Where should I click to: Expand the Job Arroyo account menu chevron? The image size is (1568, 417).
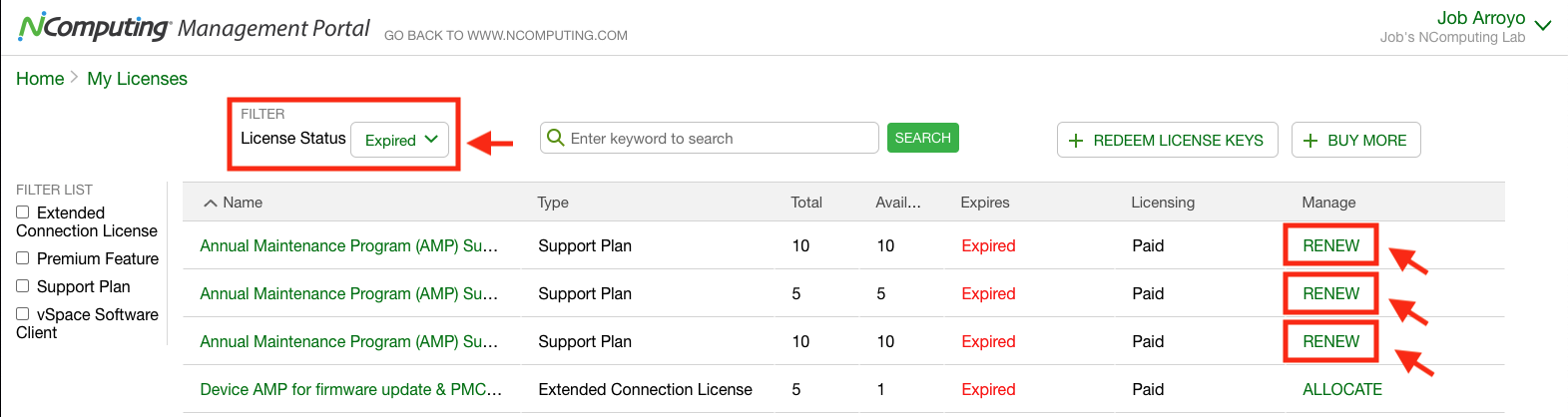coord(1543,26)
